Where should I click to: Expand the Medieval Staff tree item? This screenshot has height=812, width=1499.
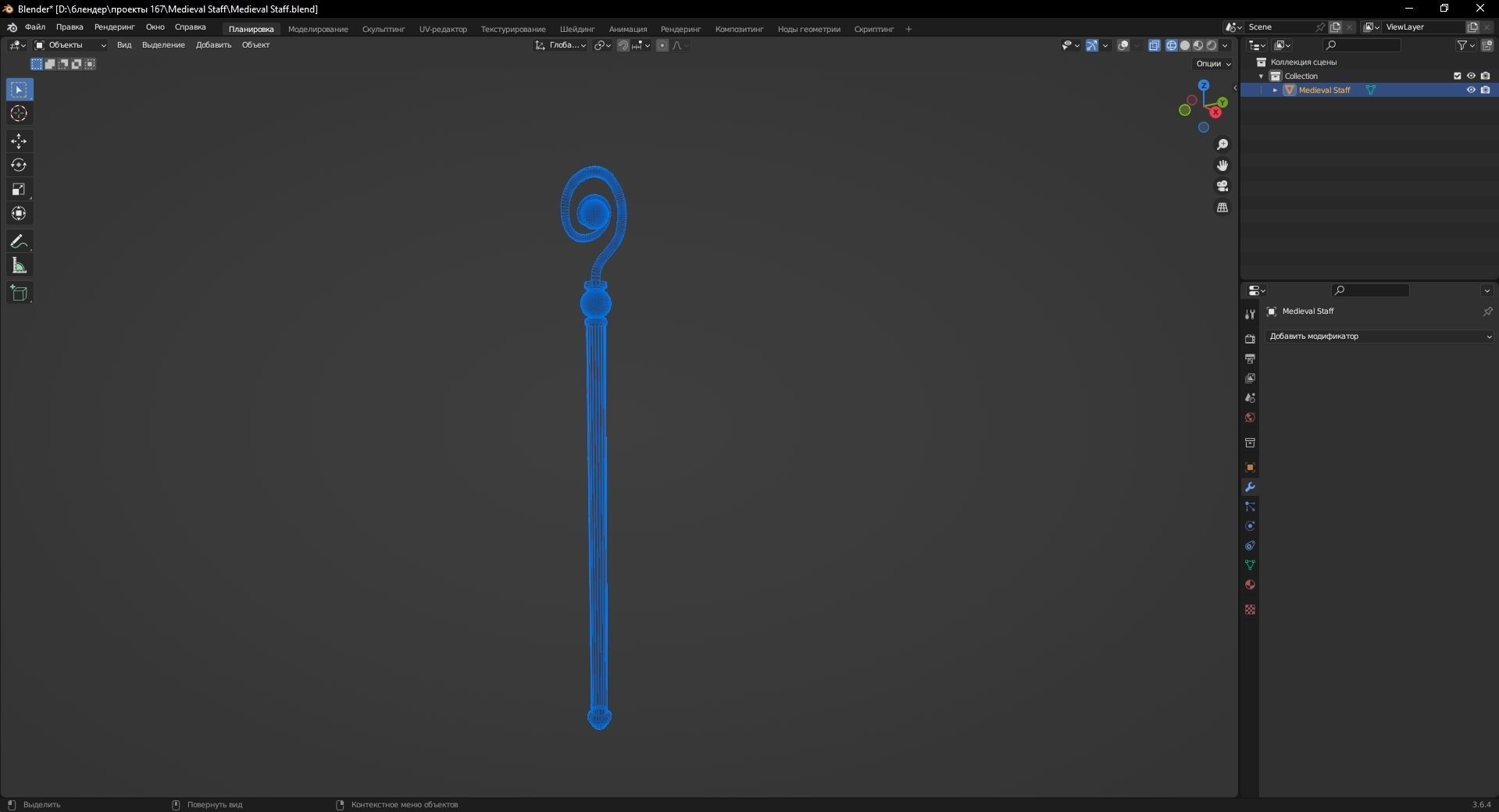point(1275,90)
